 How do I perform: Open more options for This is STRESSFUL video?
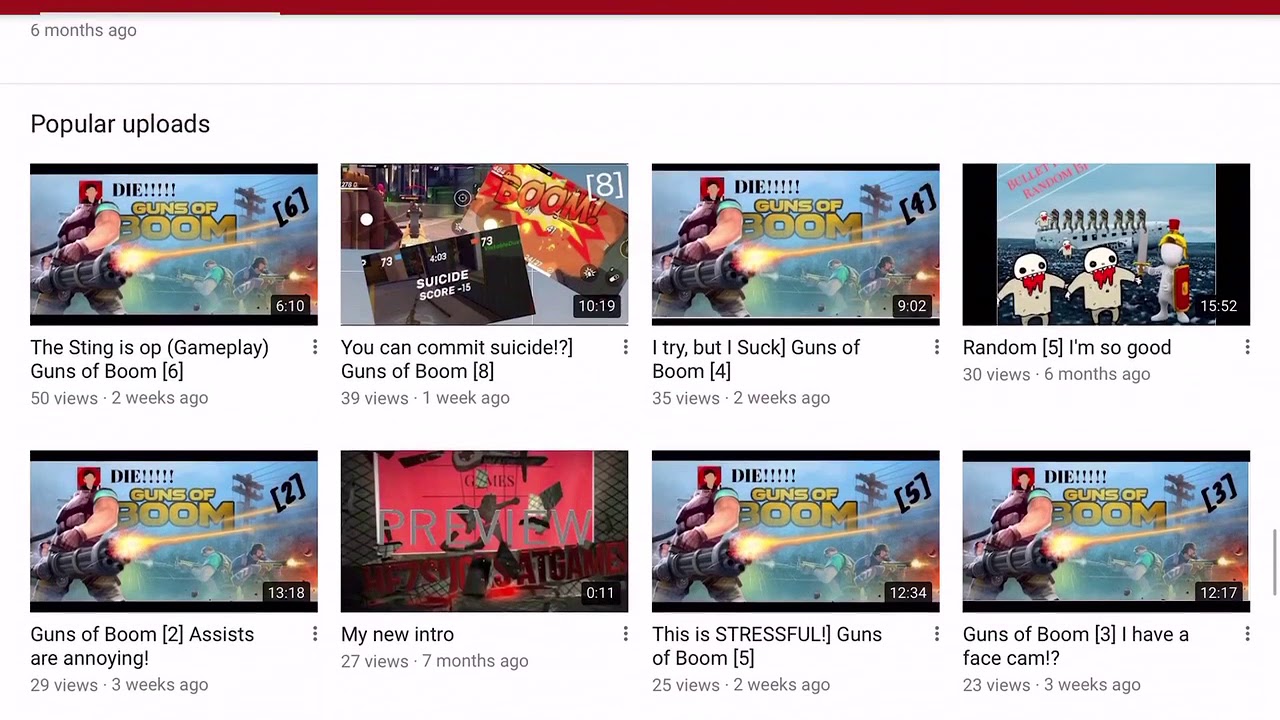pos(936,634)
